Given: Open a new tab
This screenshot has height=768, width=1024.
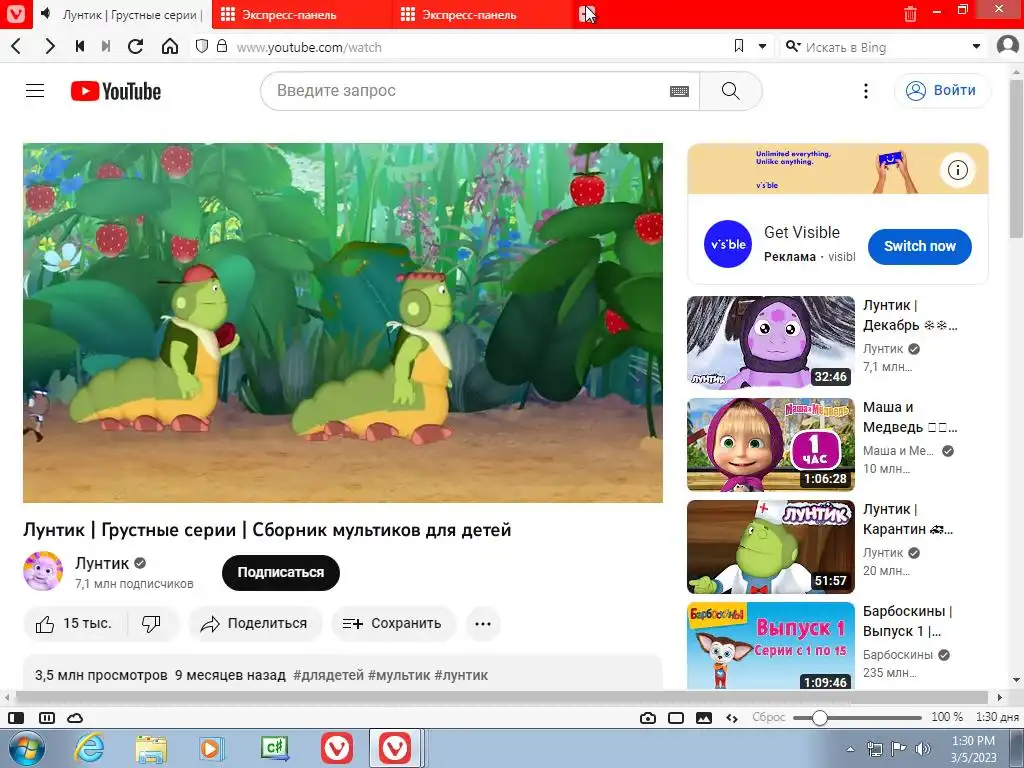Looking at the screenshot, I should (x=587, y=14).
